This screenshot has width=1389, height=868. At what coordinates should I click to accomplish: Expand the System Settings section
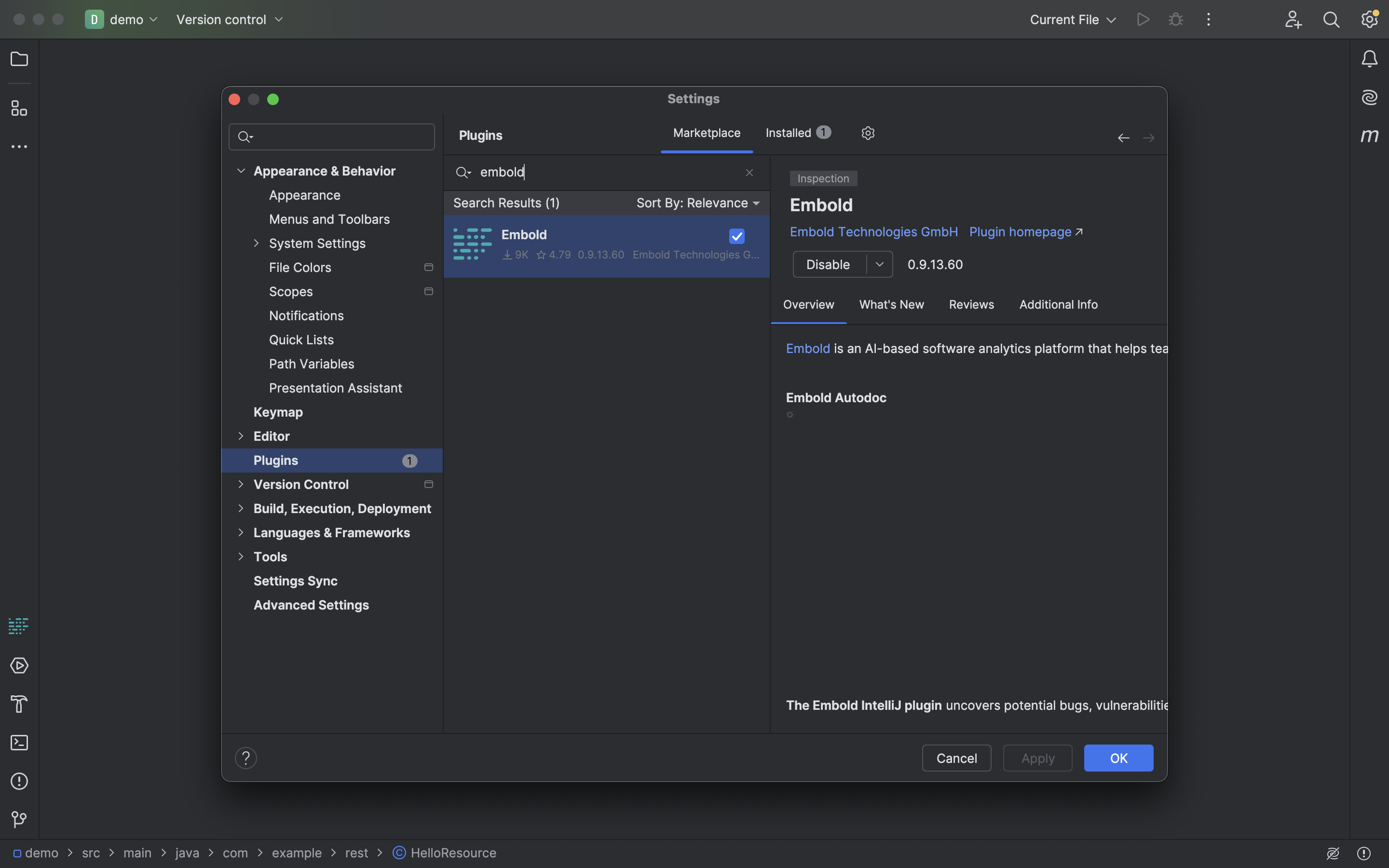256,243
